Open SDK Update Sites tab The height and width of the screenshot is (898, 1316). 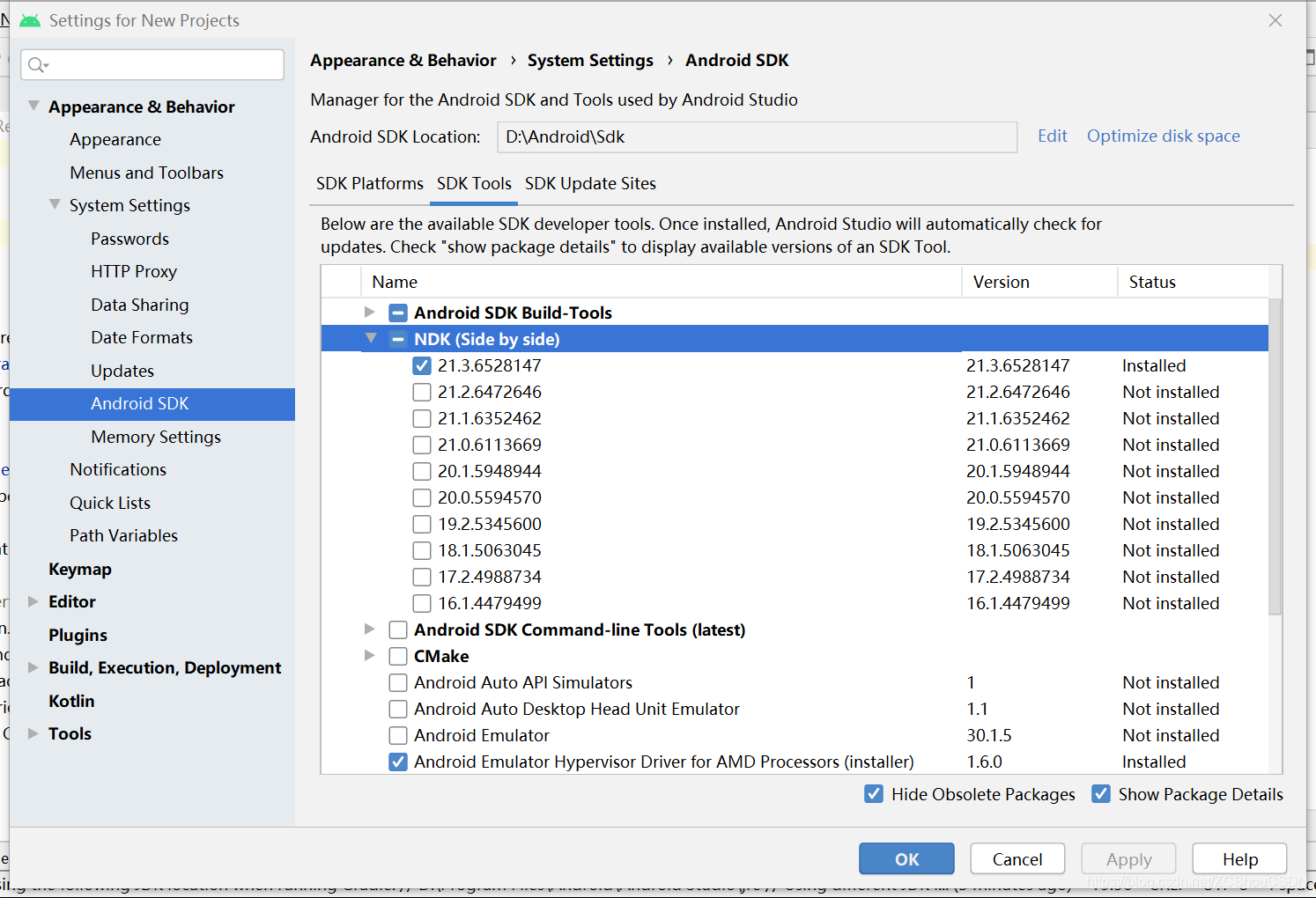pos(591,183)
